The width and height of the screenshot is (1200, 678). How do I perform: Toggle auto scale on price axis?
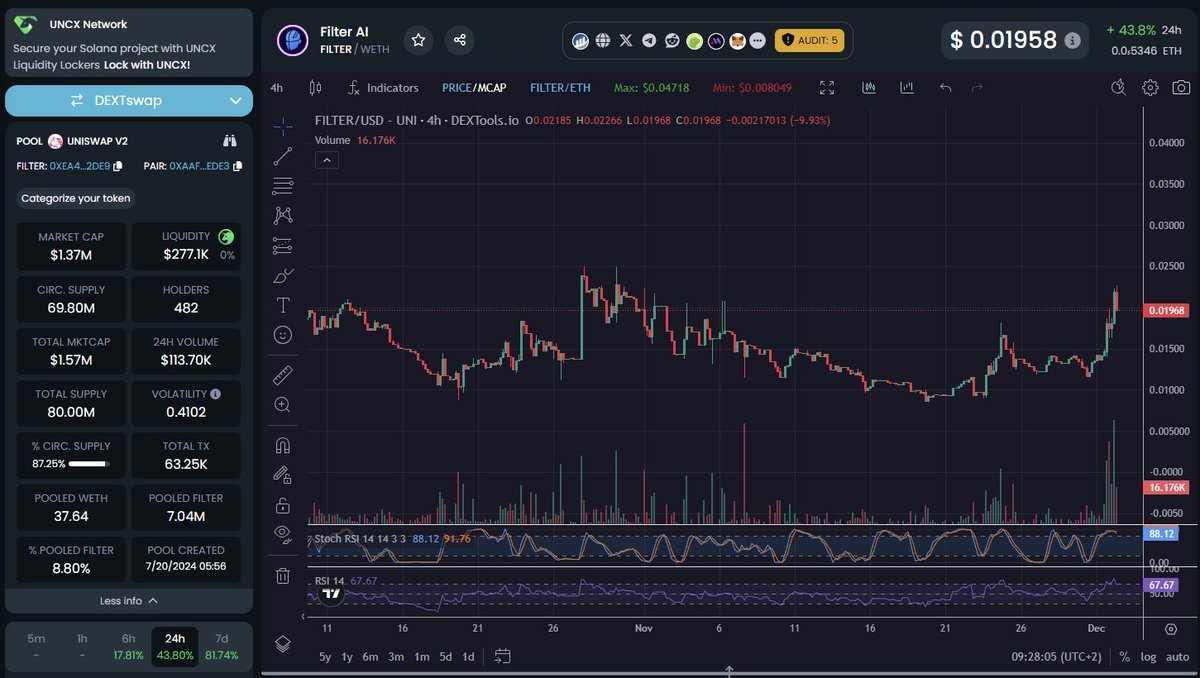tap(1177, 657)
